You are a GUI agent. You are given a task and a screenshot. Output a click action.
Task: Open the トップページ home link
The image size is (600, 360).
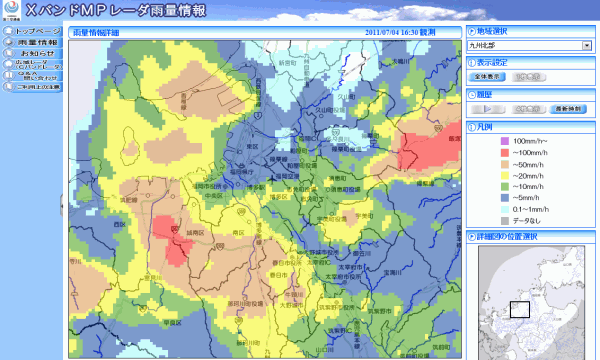tap(32, 31)
